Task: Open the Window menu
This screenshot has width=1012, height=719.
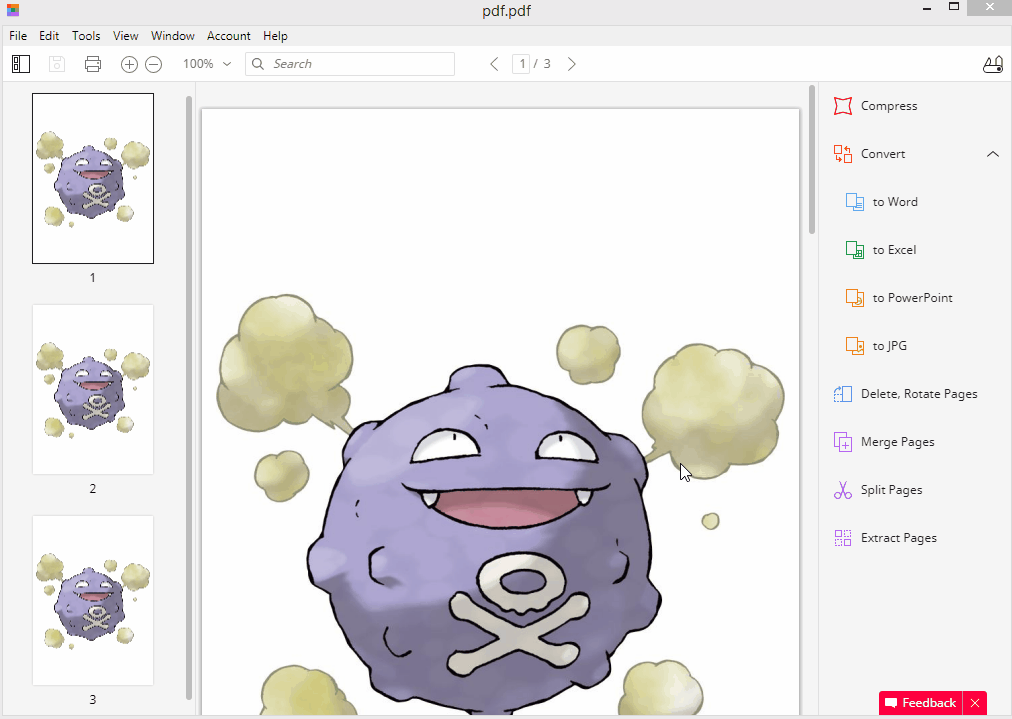Action: coord(172,35)
